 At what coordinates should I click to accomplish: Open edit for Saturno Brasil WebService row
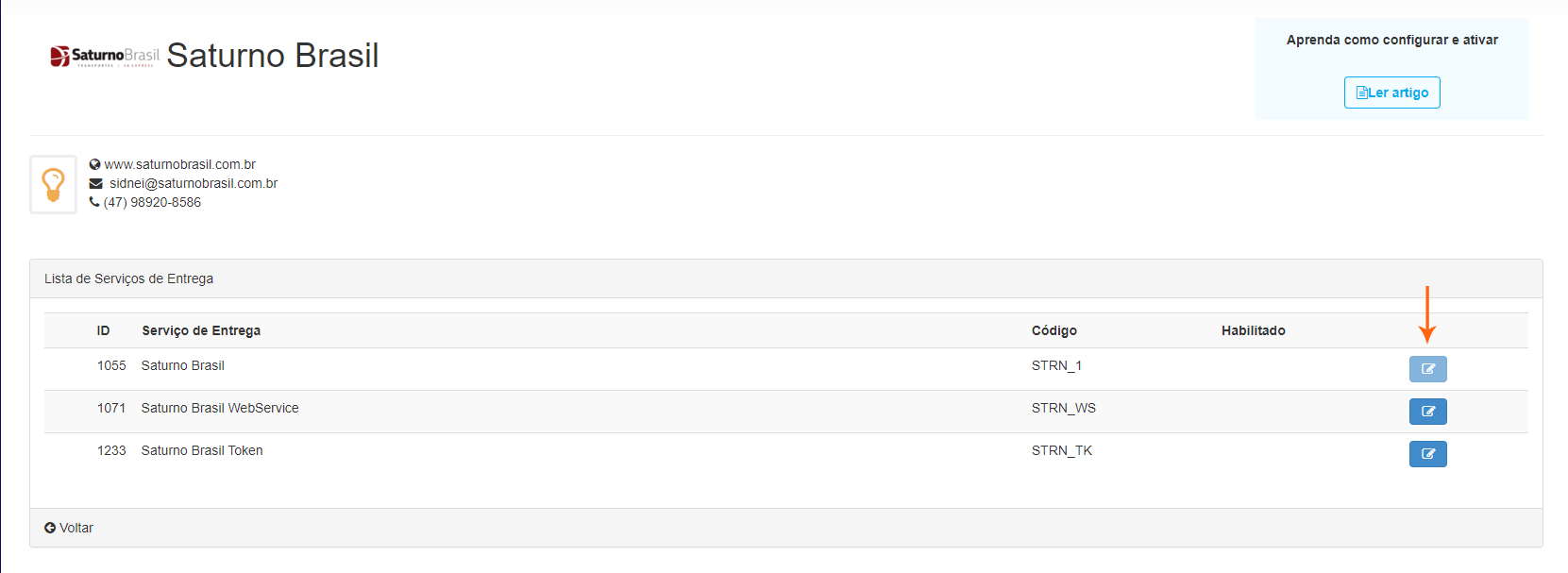(1427, 412)
